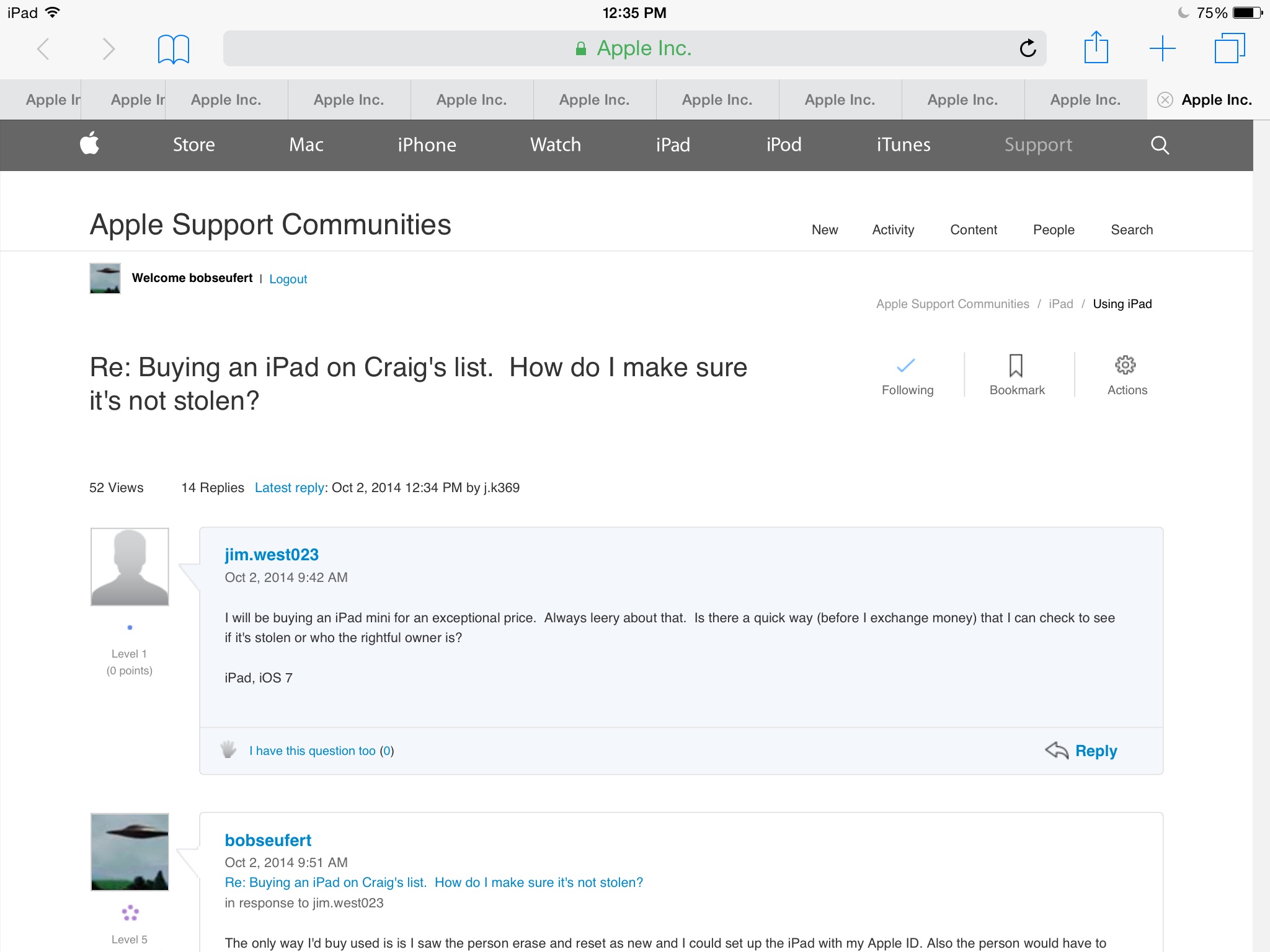Tap the share sheet icon

[x=1096, y=48]
